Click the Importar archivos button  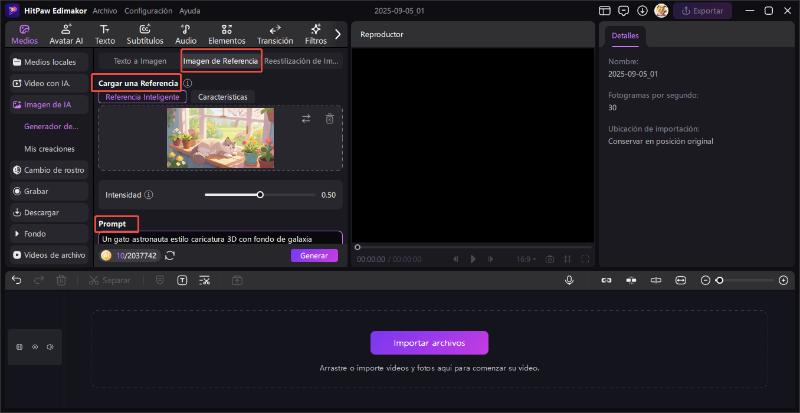(x=429, y=343)
